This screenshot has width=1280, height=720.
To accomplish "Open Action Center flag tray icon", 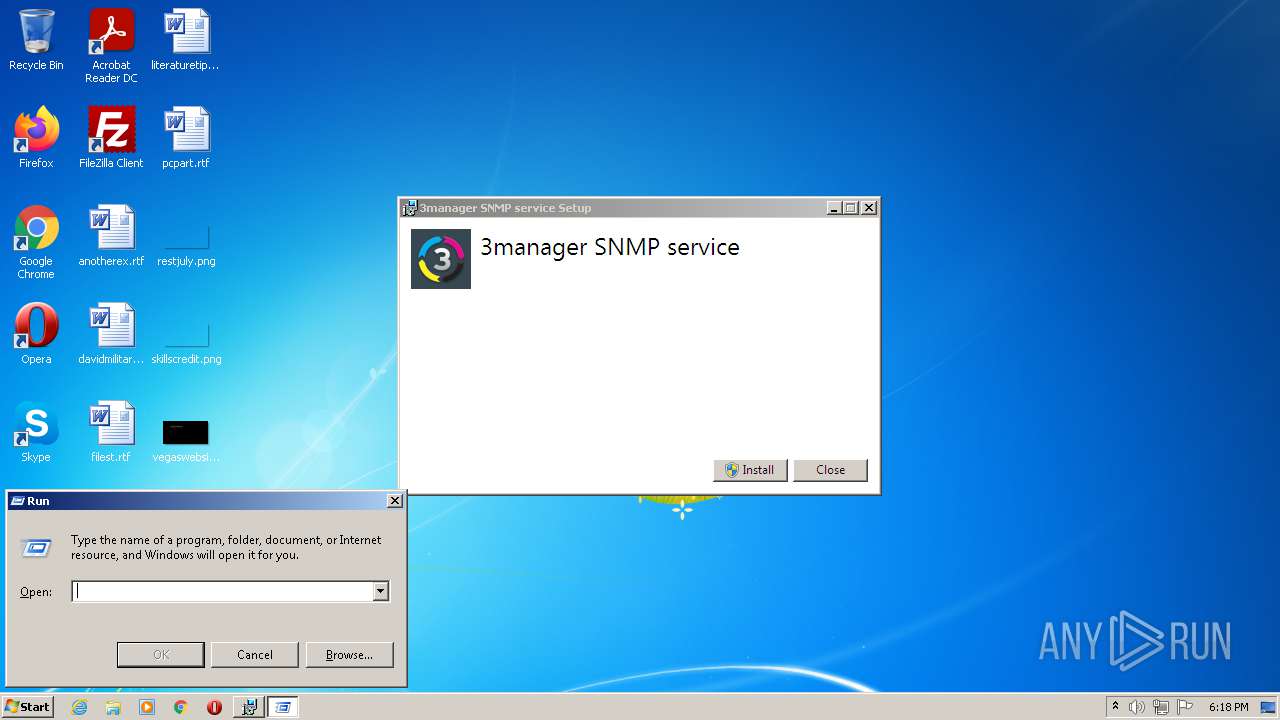I will pos(1184,707).
